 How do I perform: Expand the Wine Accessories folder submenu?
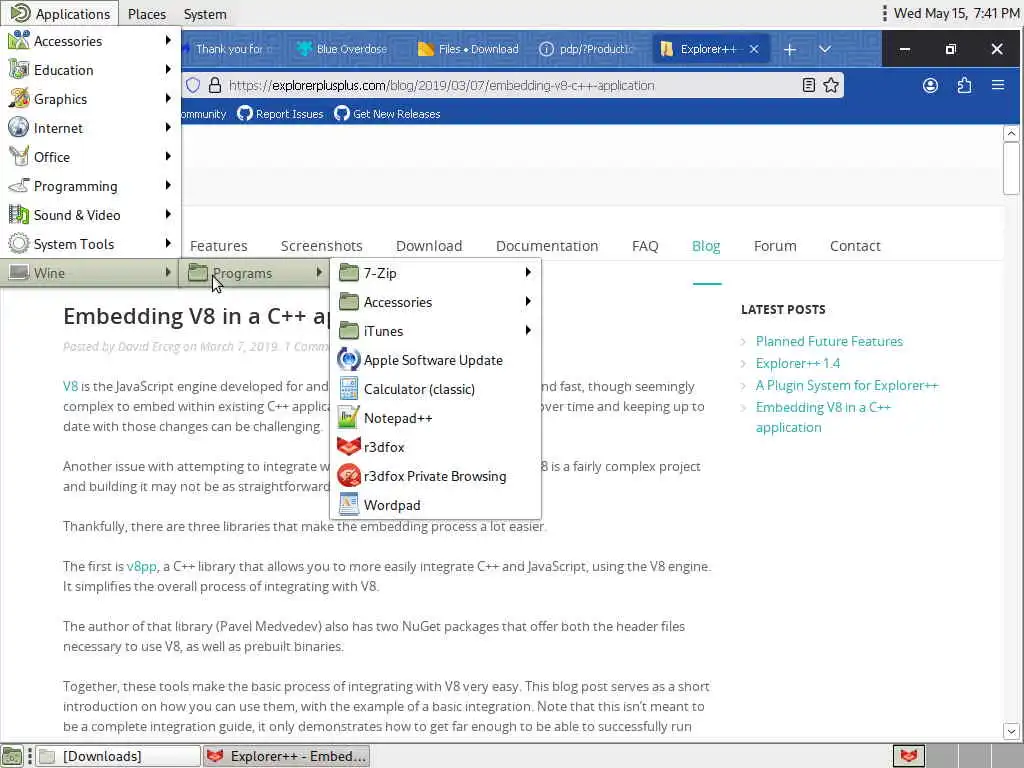(x=436, y=302)
